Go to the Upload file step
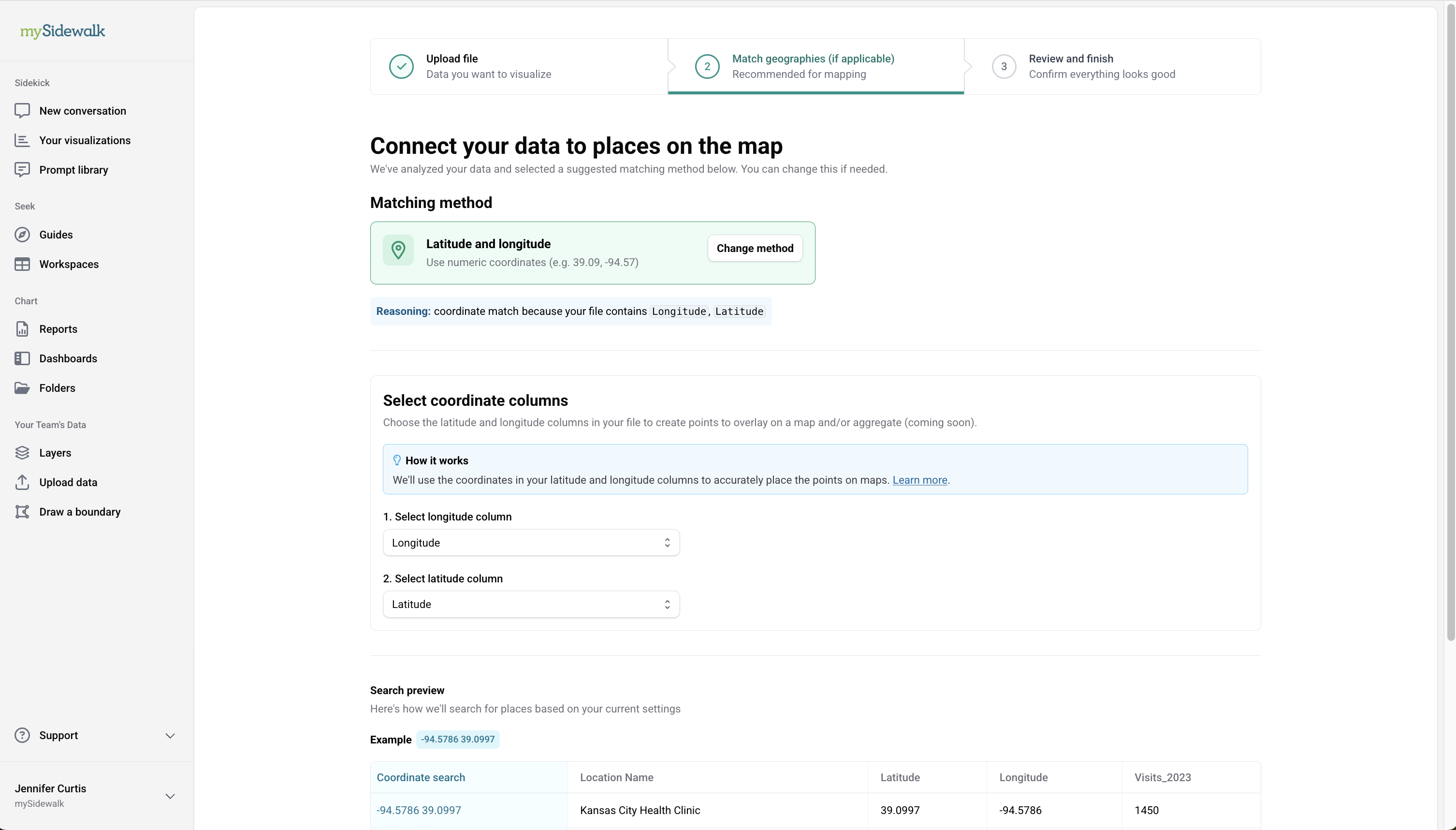 tap(488, 66)
